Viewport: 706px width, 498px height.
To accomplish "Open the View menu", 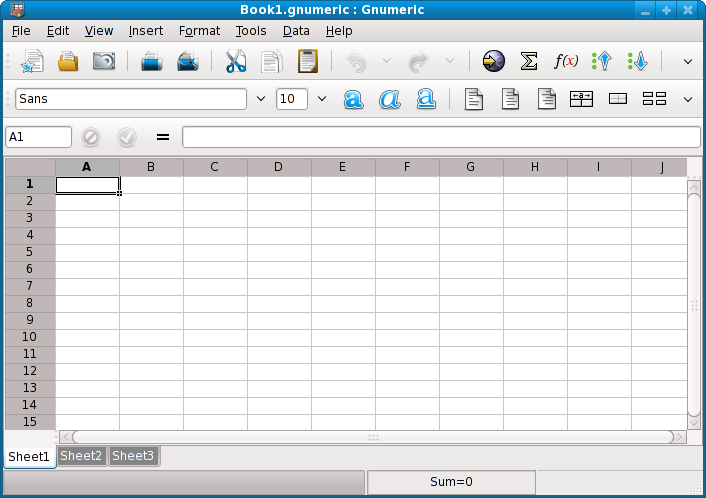I will point(99,31).
